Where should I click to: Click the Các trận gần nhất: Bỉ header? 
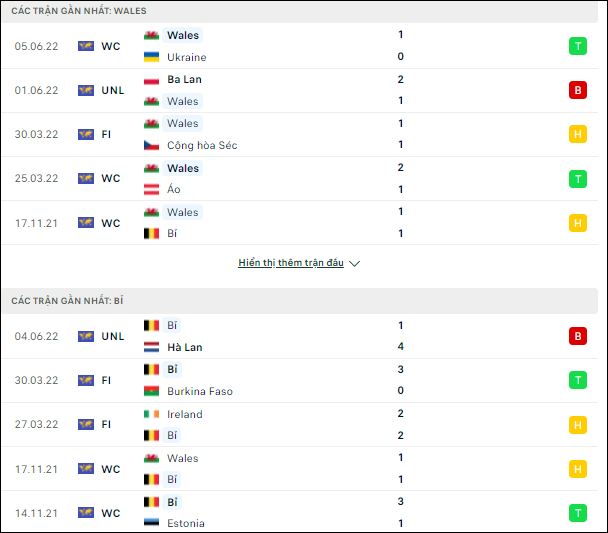click(299, 301)
